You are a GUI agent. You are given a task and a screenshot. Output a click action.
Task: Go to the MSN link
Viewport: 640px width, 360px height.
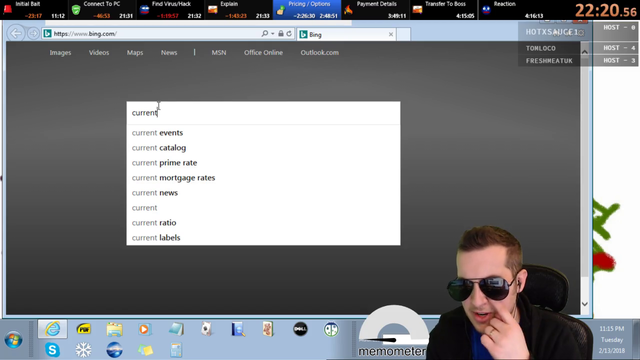click(x=219, y=53)
